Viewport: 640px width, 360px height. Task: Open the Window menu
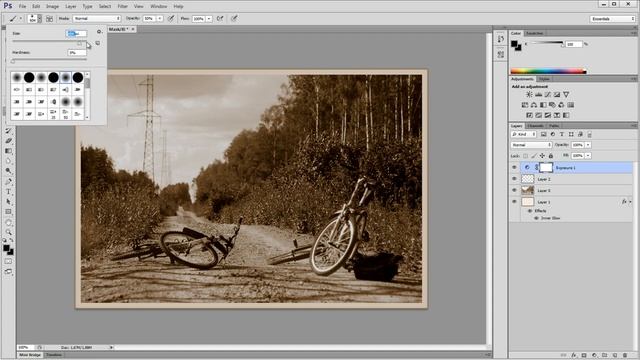(158, 7)
